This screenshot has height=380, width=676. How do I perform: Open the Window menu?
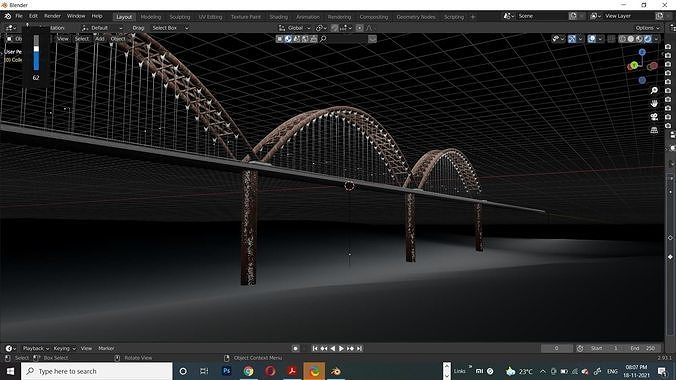pyautogui.click(x=76, y=16)
